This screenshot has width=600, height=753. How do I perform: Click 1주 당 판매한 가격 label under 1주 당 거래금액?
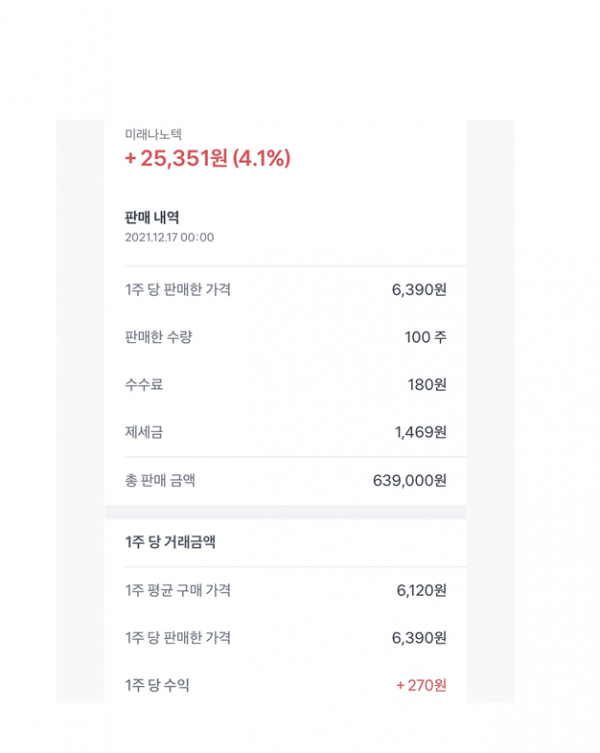click(178, 638)
